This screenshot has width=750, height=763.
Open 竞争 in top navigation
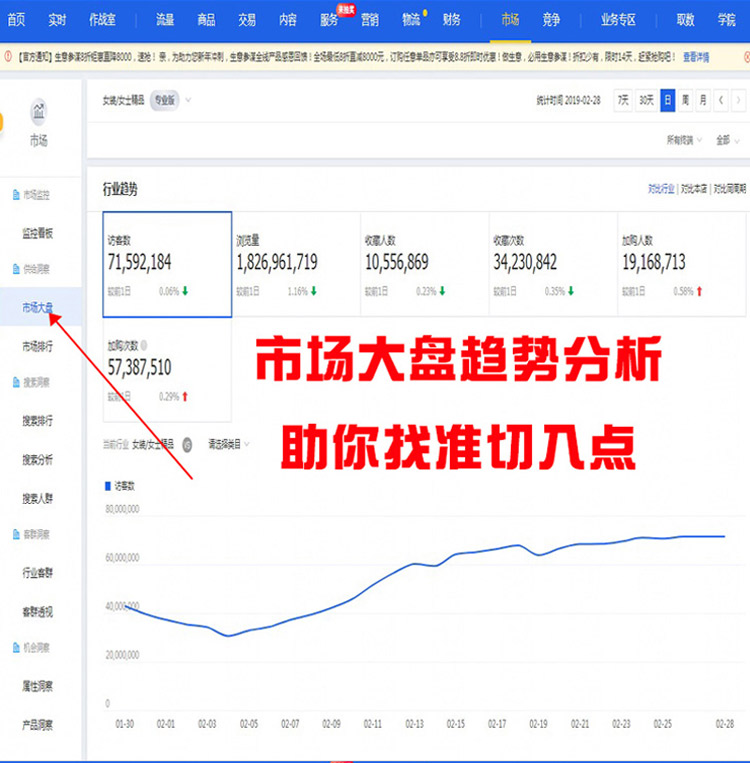[551, 20]
